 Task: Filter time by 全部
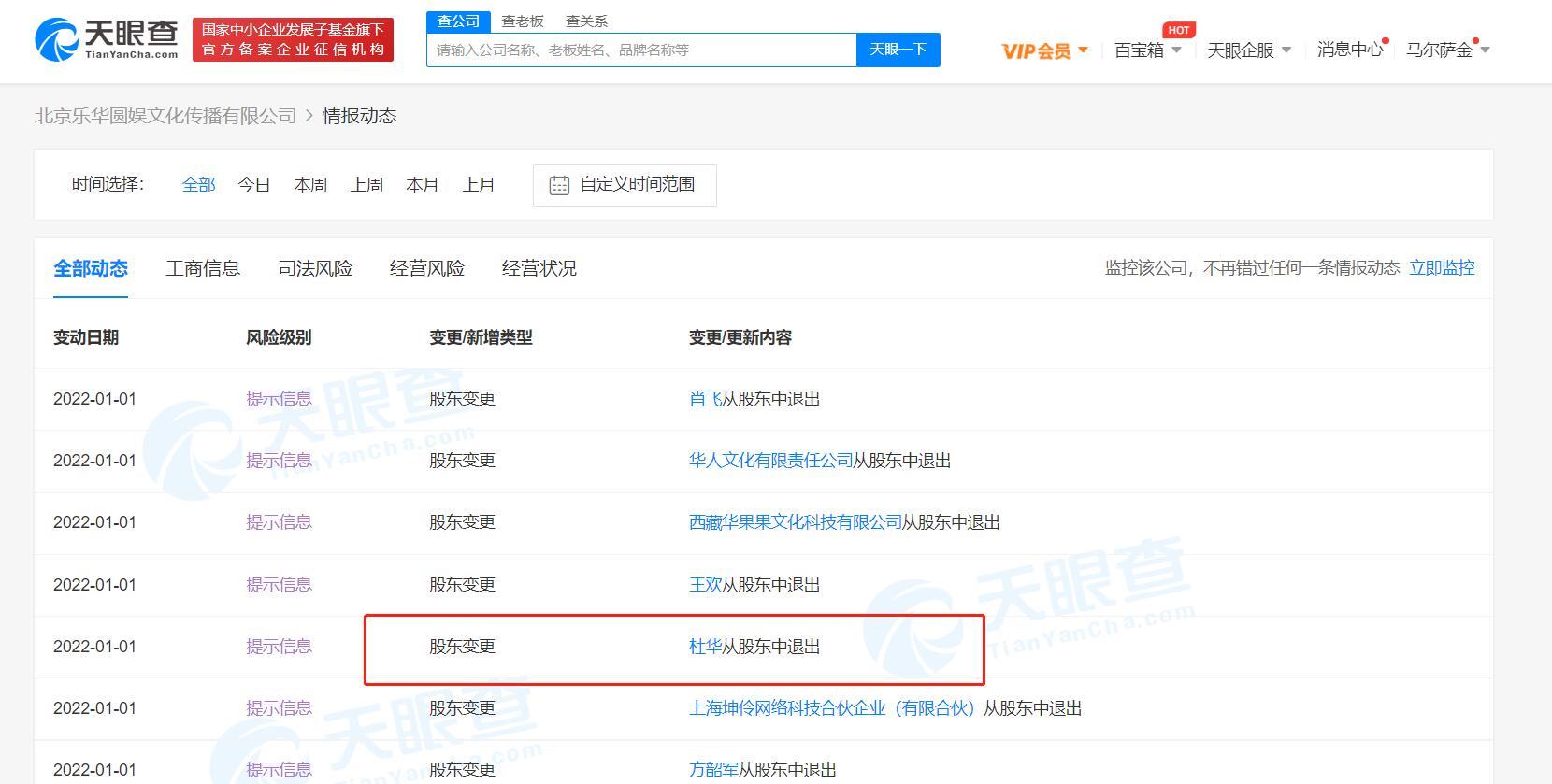tap(198, 185)
